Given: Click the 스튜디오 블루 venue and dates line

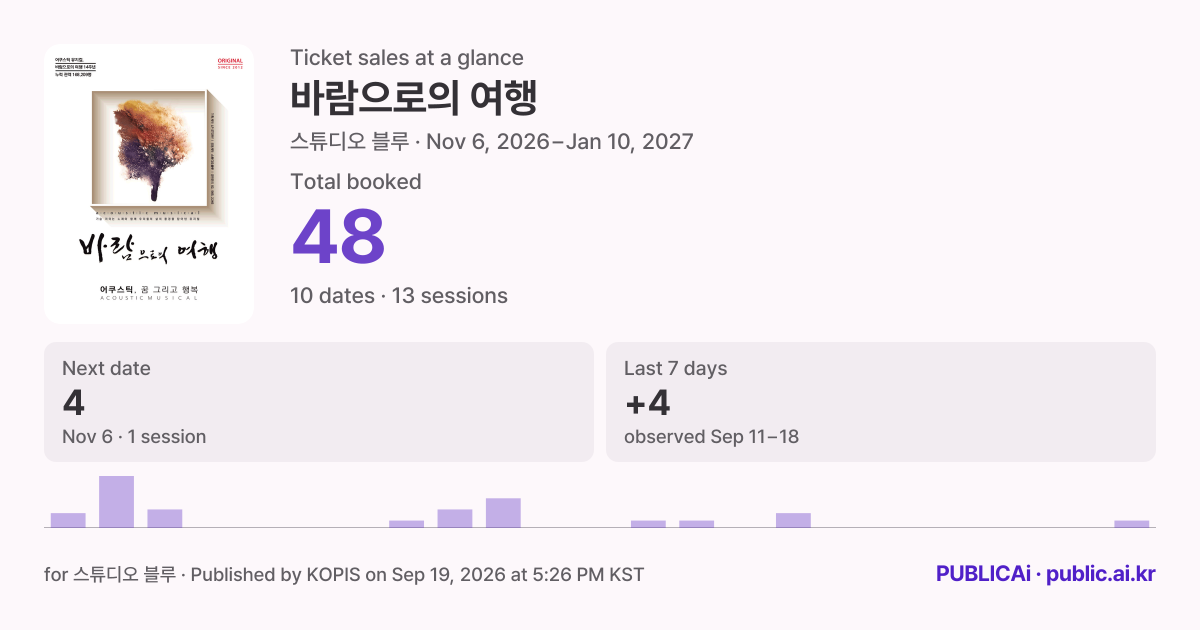Looking at the screenshot, I should tap(492, 141).
